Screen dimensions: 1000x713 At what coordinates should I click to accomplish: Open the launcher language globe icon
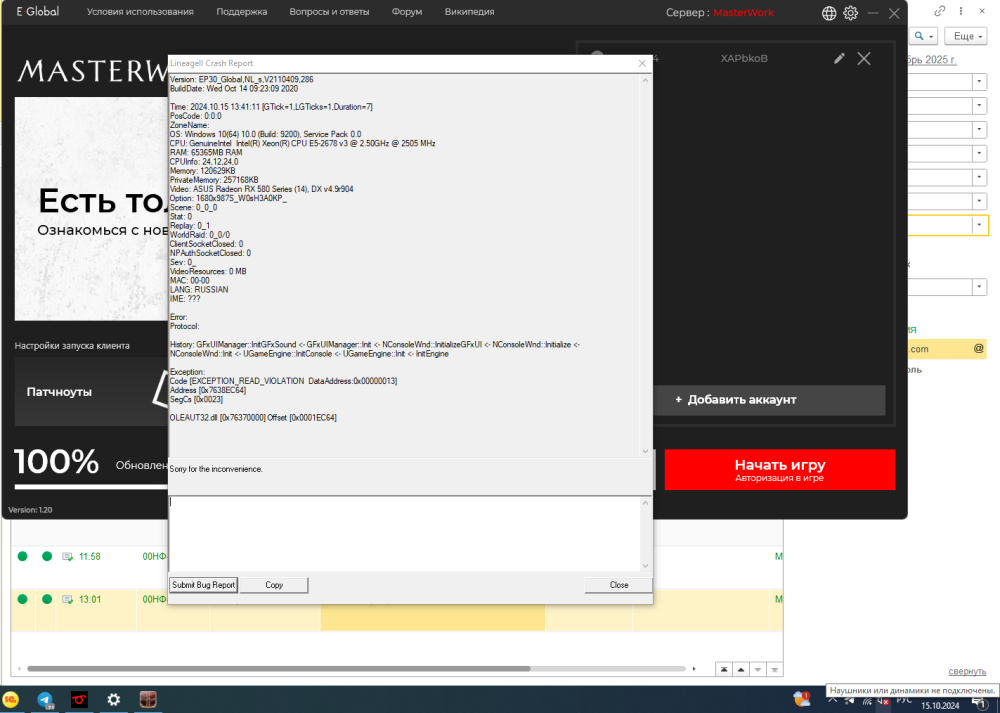pos(829,13)
